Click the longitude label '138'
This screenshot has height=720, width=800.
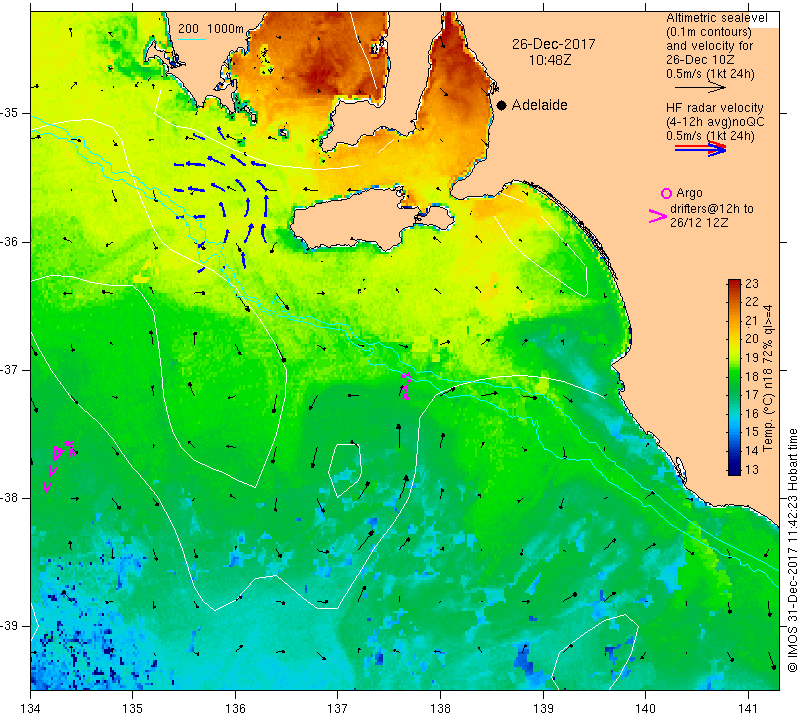(x=440, y=709)
